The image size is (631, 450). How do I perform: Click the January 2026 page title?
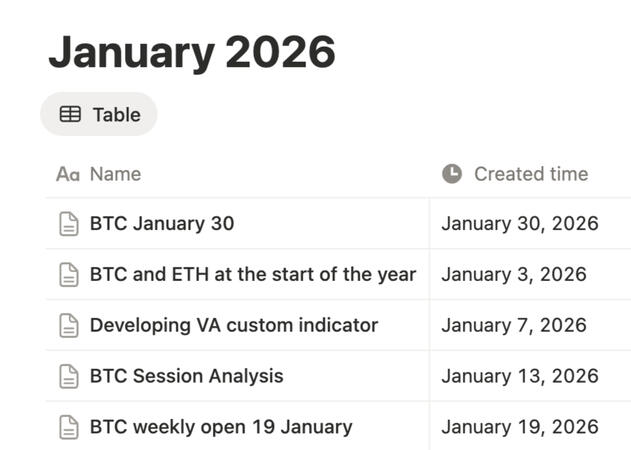[192, 52]
